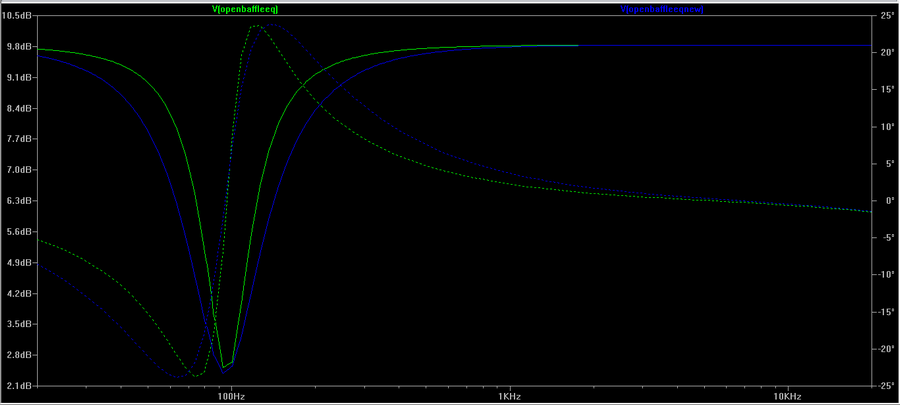
Task: Click the 9.8dB magnitude axis label
Action: coord(21,47)
